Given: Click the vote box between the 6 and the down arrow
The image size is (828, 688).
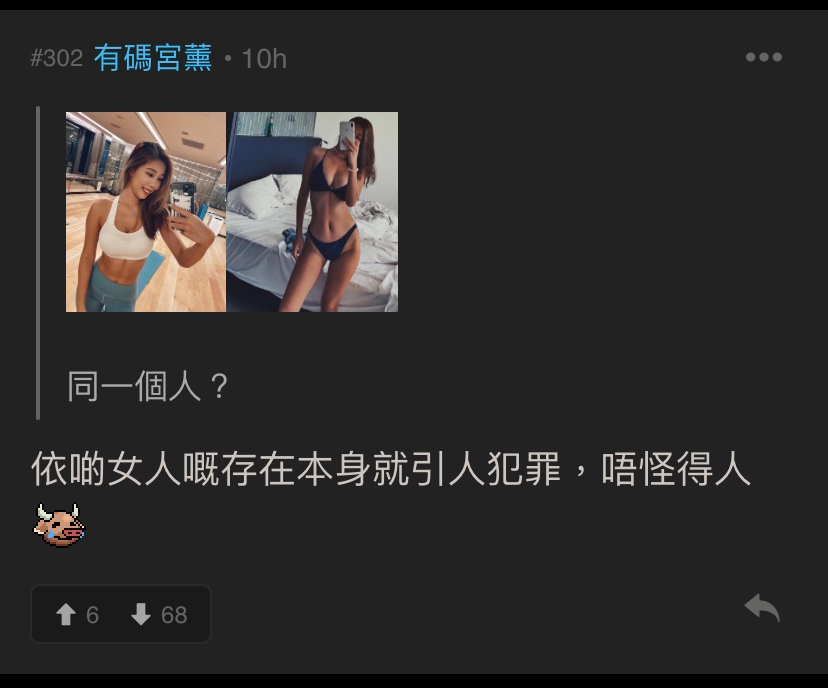Looking at the screenshot, I should tap(115, 615).
